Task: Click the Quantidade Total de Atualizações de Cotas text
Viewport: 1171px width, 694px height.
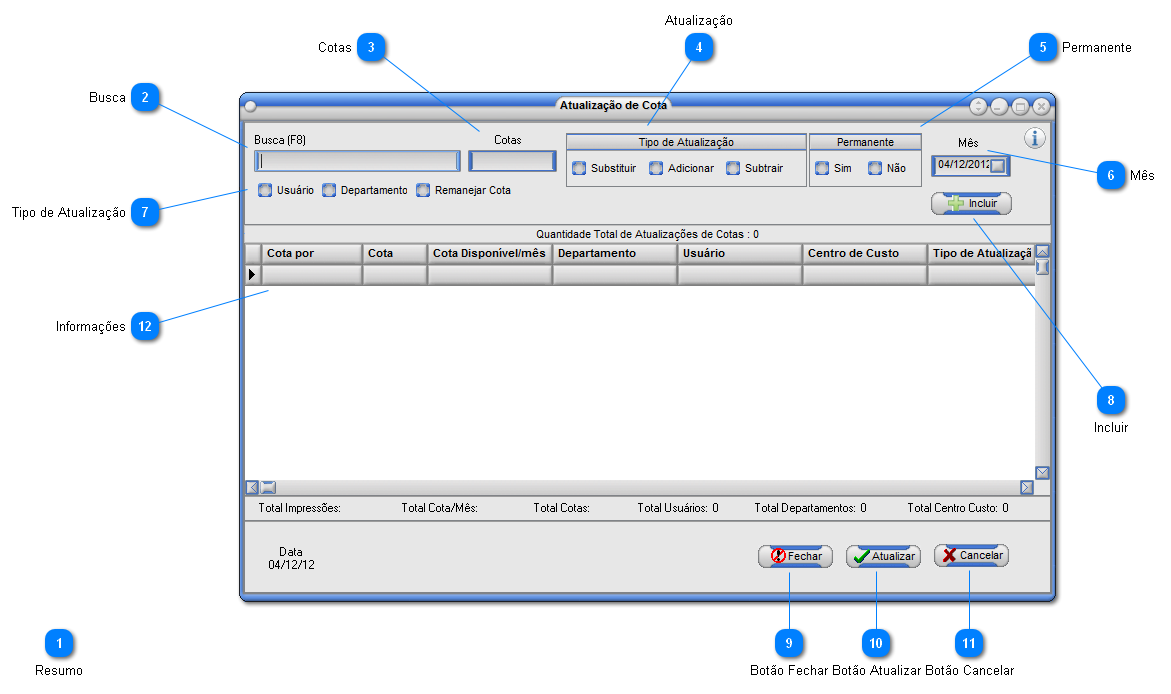Action: (647, 234)
